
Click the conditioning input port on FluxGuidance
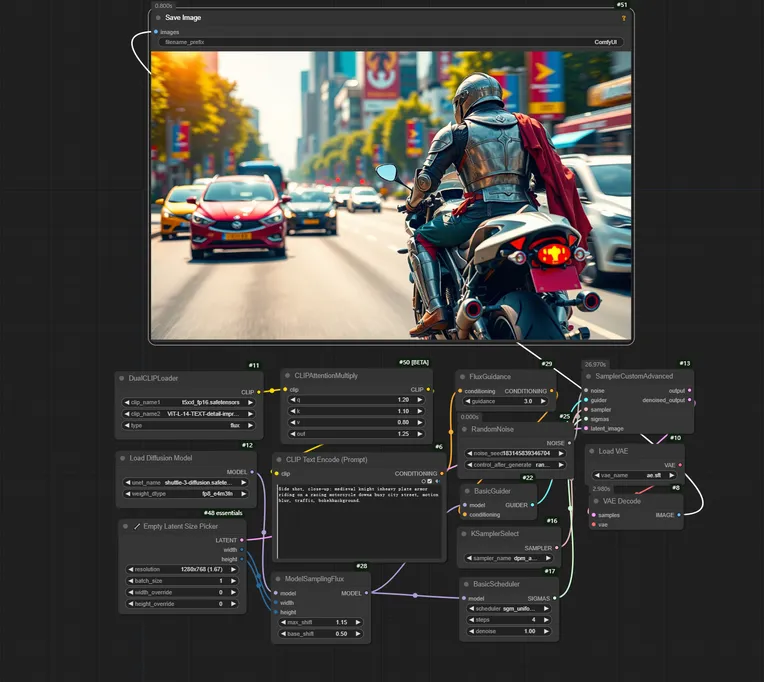[x=460, y=391]
